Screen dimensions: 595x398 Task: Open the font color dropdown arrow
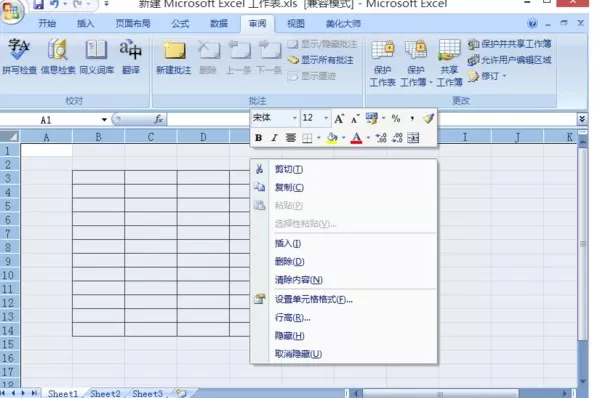368,138
